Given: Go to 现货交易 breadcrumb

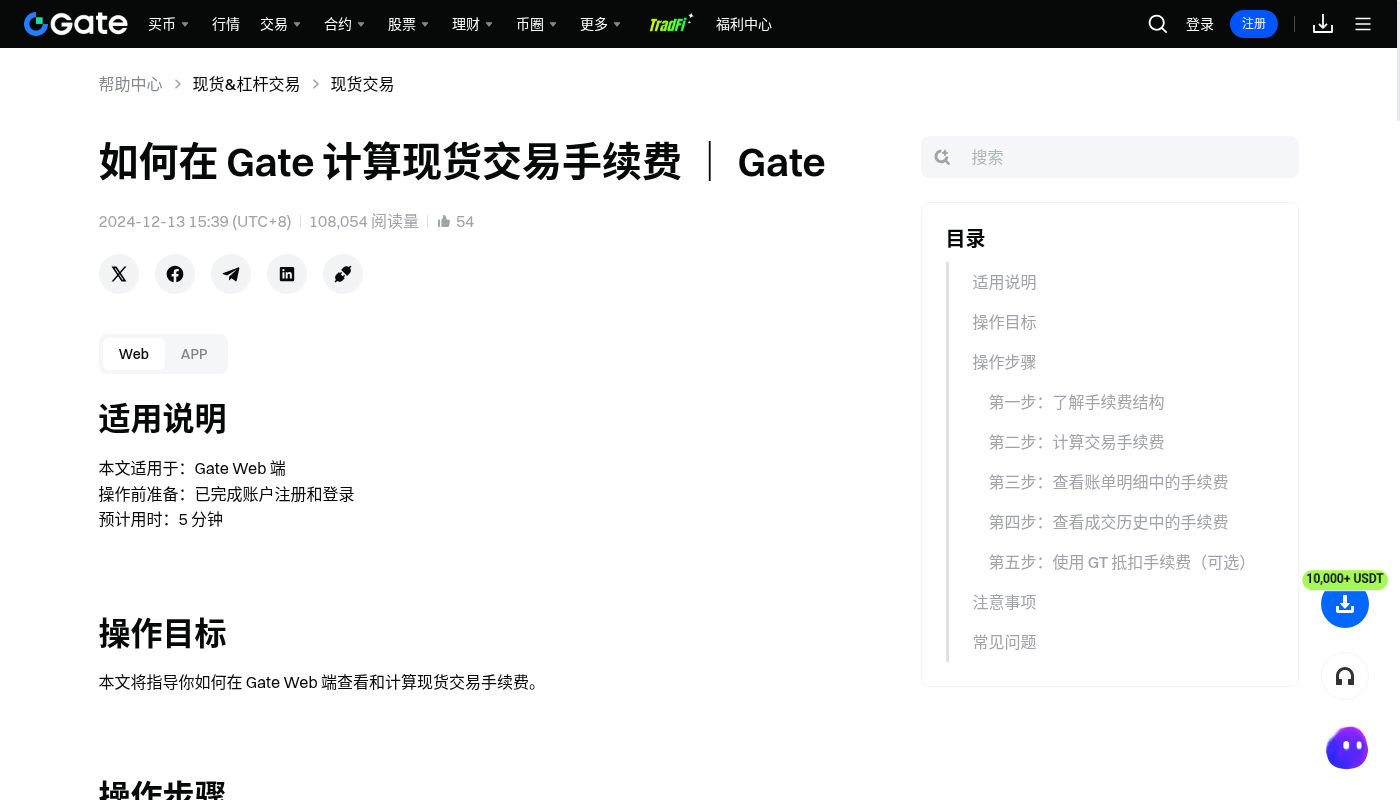Looking at the screenshot, I should (x=362, y=84).
